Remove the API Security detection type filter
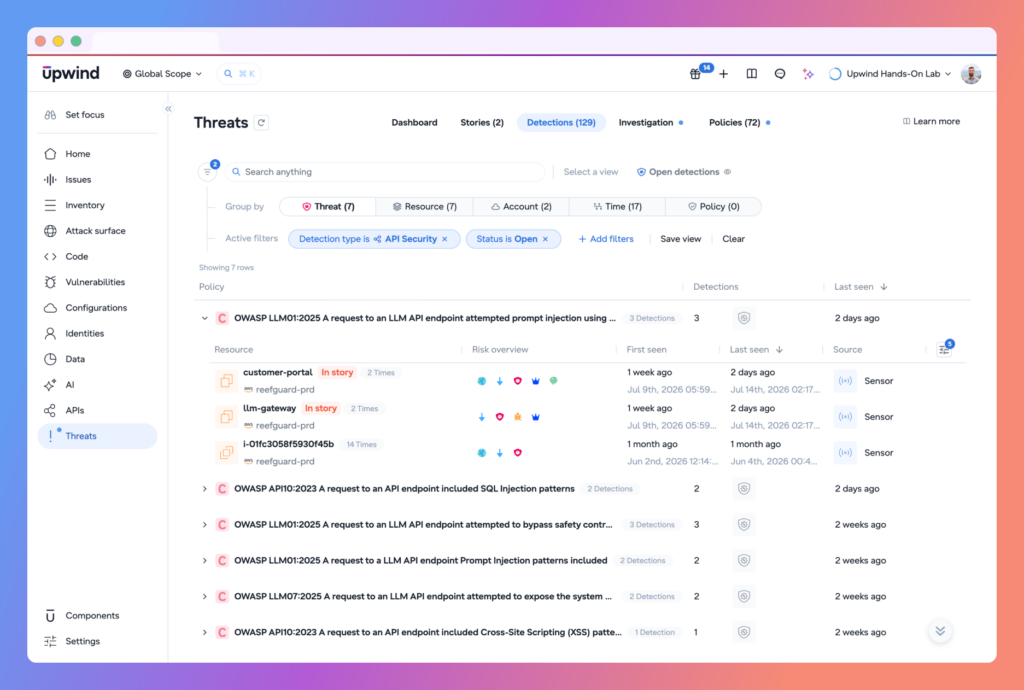 (445, 239)
